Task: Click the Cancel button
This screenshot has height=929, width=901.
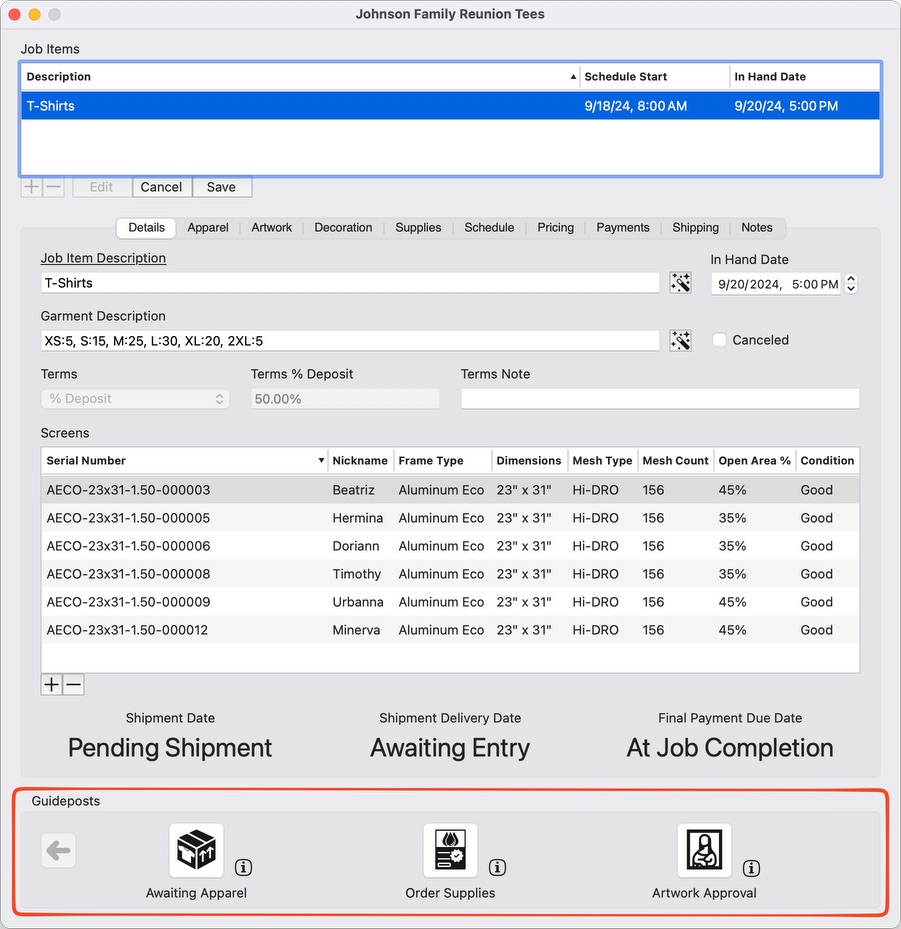Action: (161, 187)
